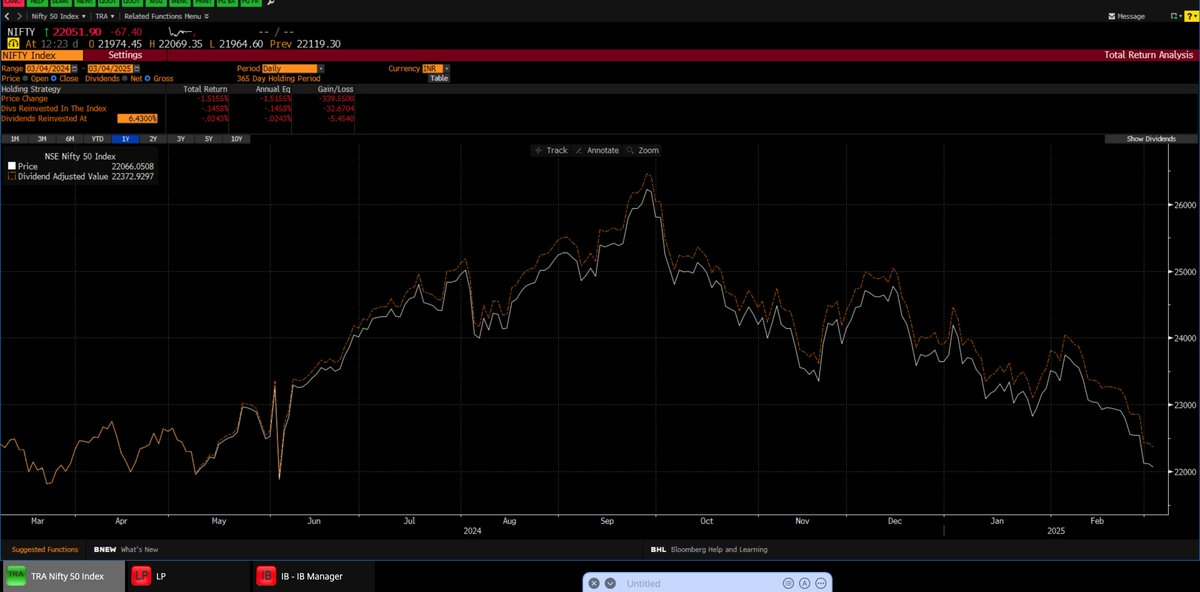Select the 1M range tab

click(14, 139)
